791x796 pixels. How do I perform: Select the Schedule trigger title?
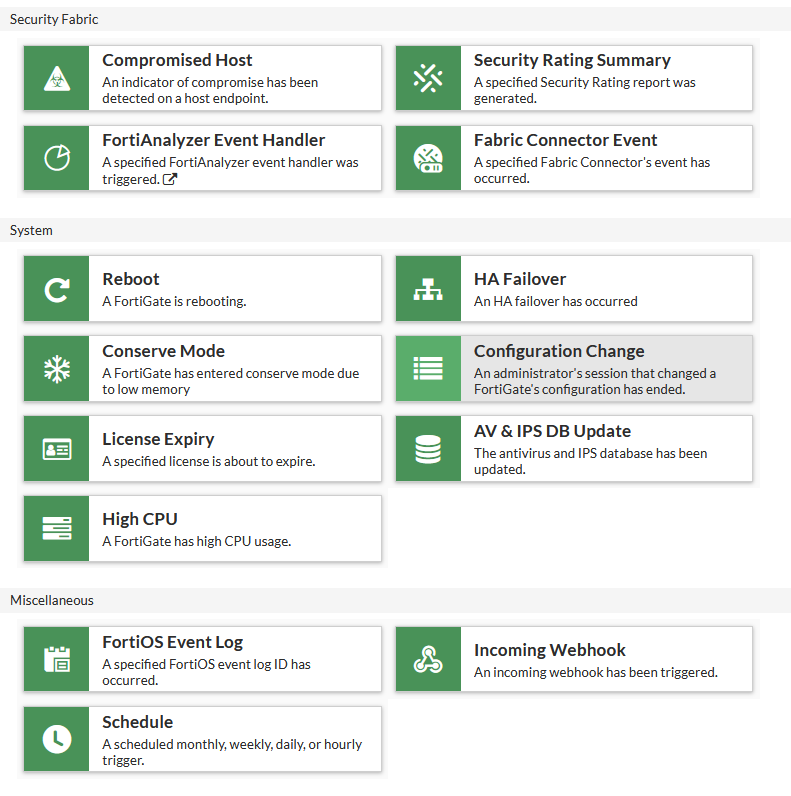click(138, 722)
